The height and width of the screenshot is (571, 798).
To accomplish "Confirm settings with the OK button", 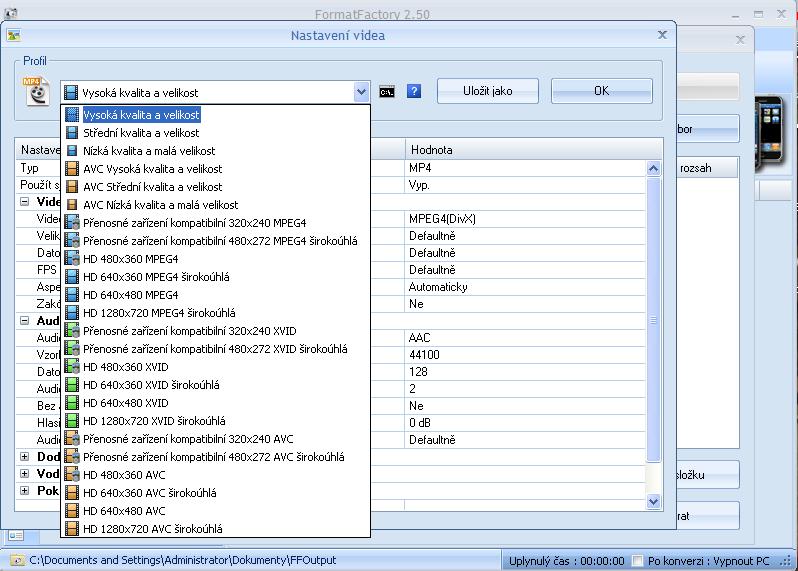I will tap(601, 91).
